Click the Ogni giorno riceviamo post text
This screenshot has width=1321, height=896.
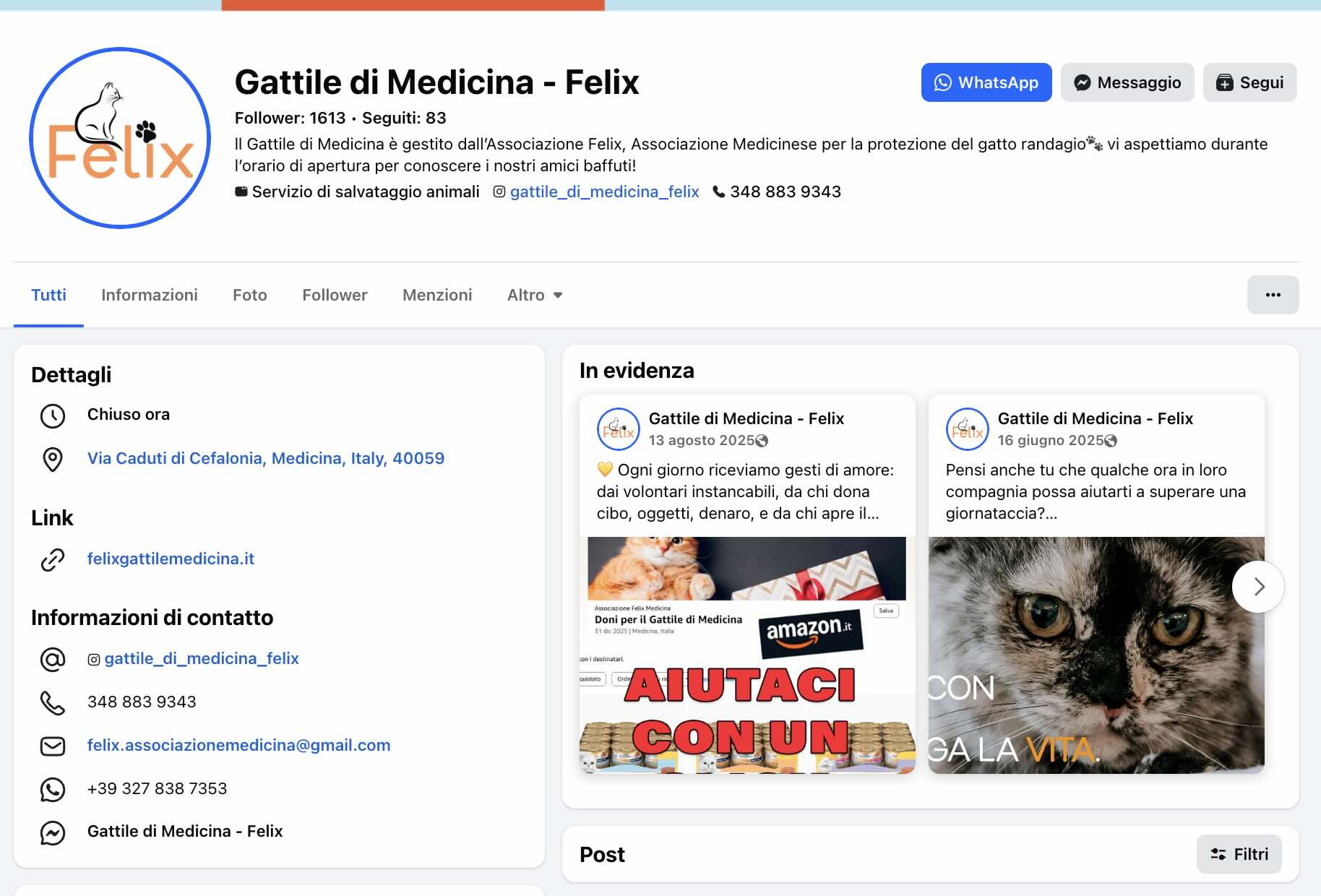pyautogui.click(x=746, y=491)
